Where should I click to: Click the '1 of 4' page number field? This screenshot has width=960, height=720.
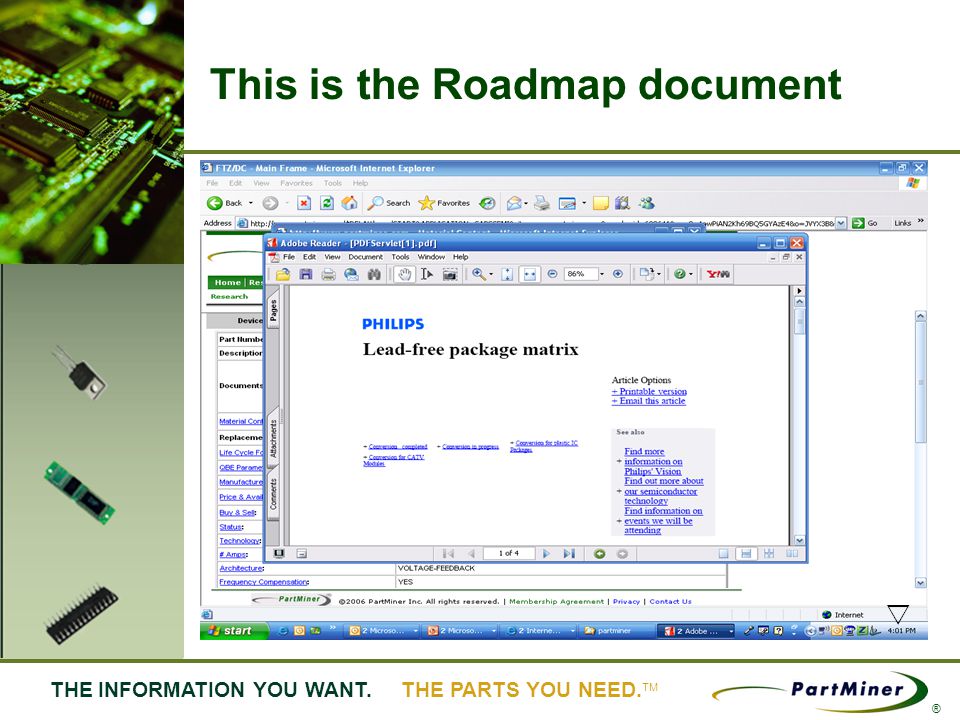coord(508,553)
